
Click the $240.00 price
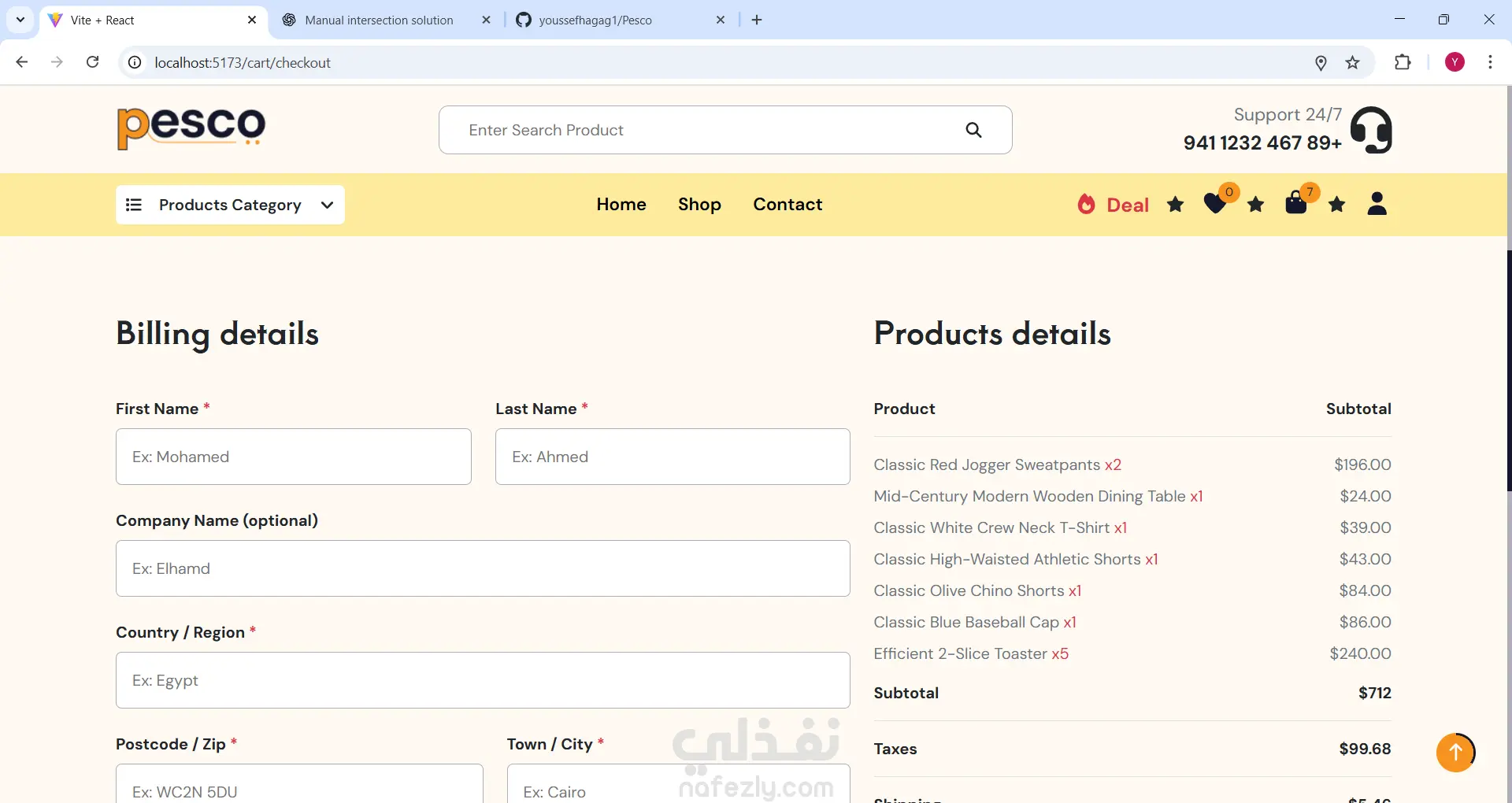[1360, 653]
